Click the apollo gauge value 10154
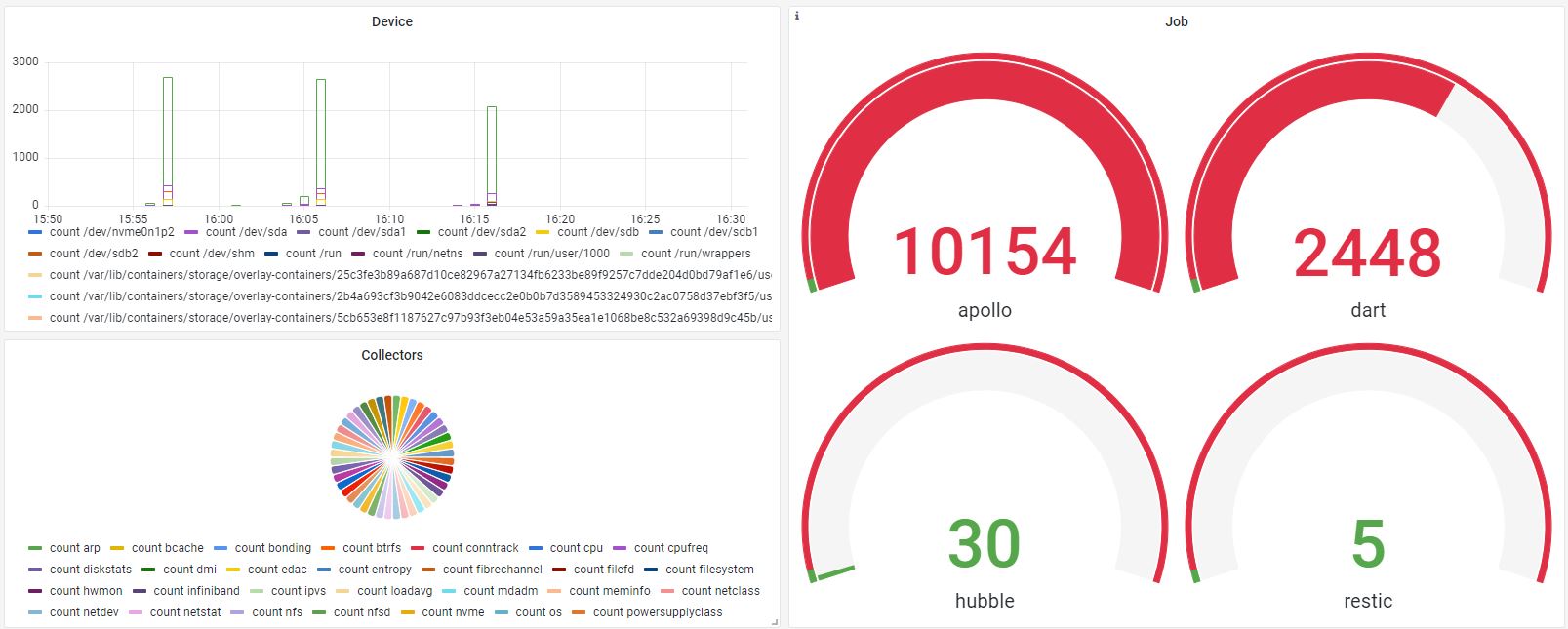 (985, 252)
